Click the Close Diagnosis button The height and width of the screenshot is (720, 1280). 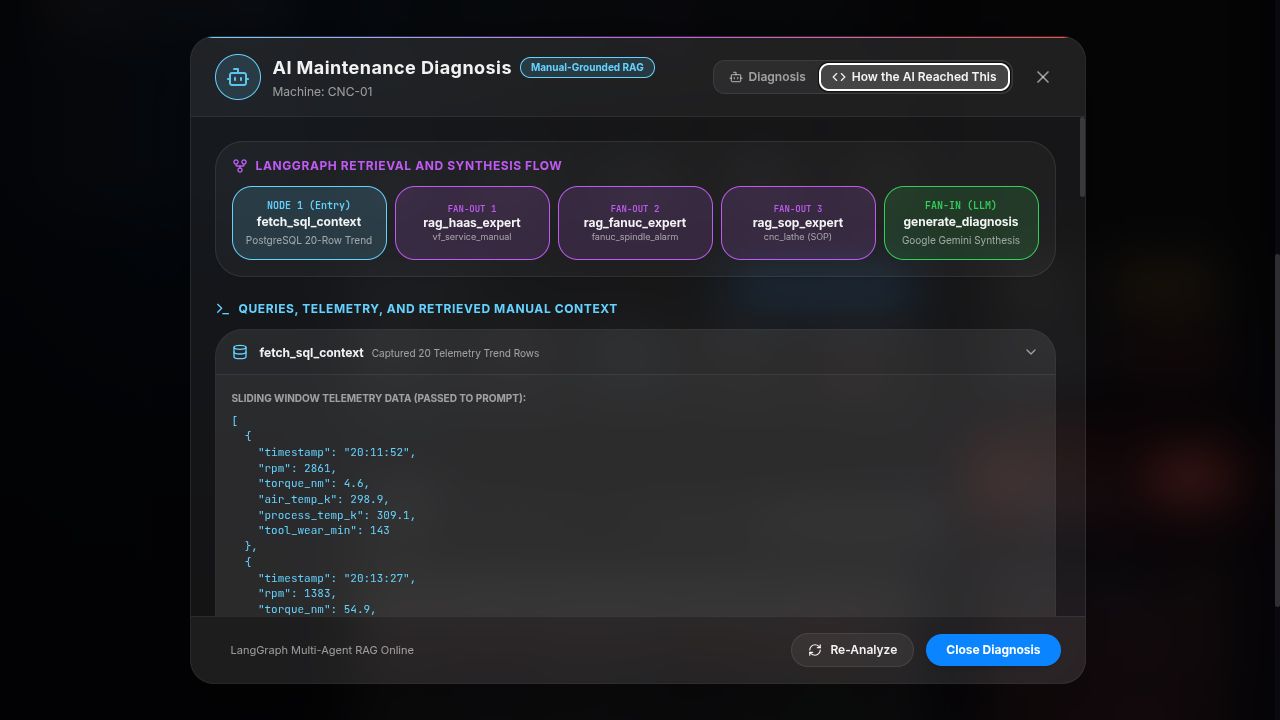[x=993, y=650]
